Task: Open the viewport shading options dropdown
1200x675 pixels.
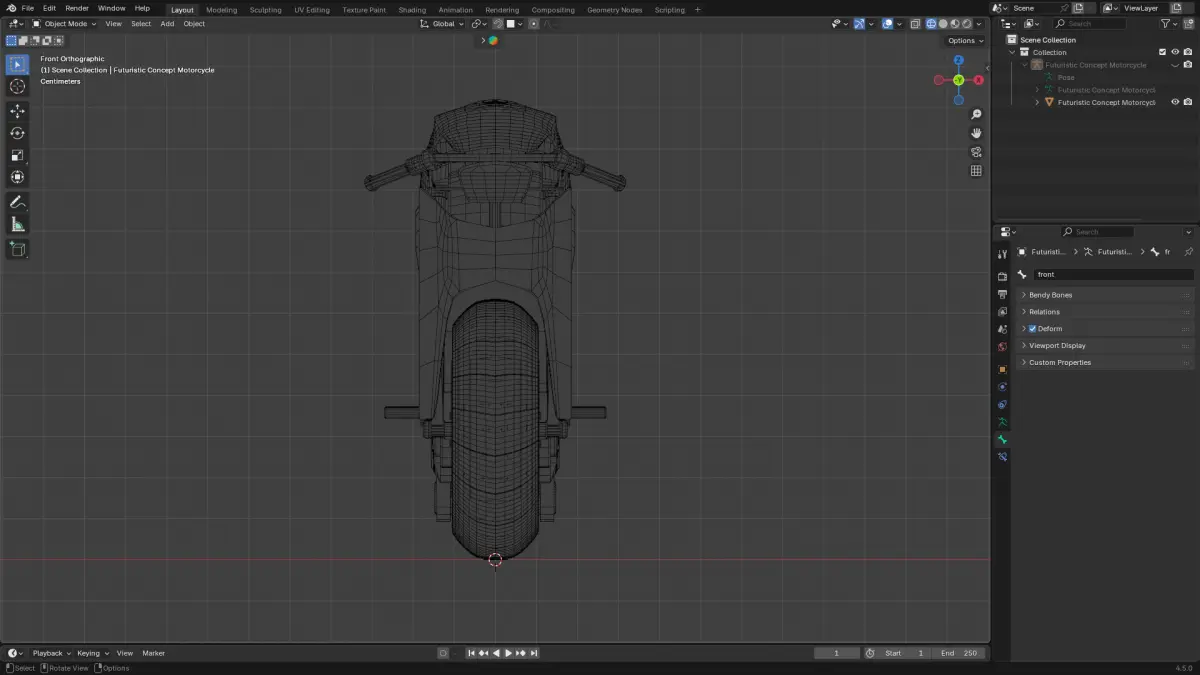Action: tap(980, 24)
